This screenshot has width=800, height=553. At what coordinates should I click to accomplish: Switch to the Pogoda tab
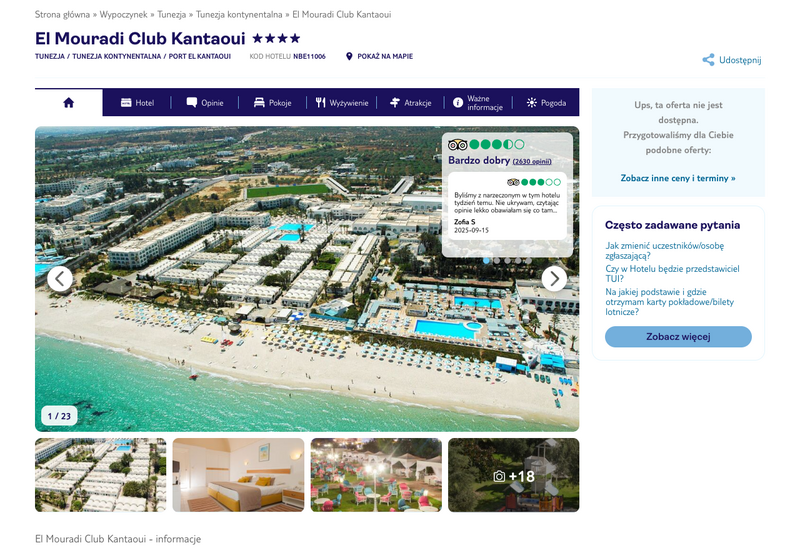click(x=546, y=103)
